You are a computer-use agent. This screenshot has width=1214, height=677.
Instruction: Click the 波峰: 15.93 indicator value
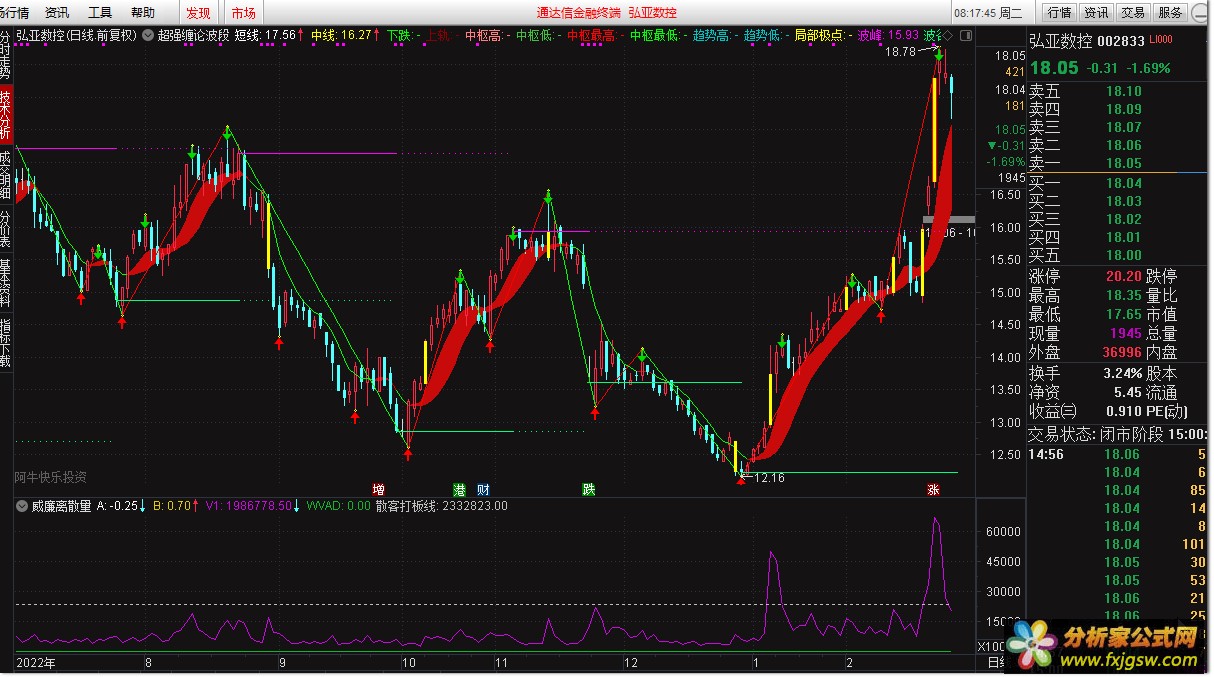click(x=888, y=34)
